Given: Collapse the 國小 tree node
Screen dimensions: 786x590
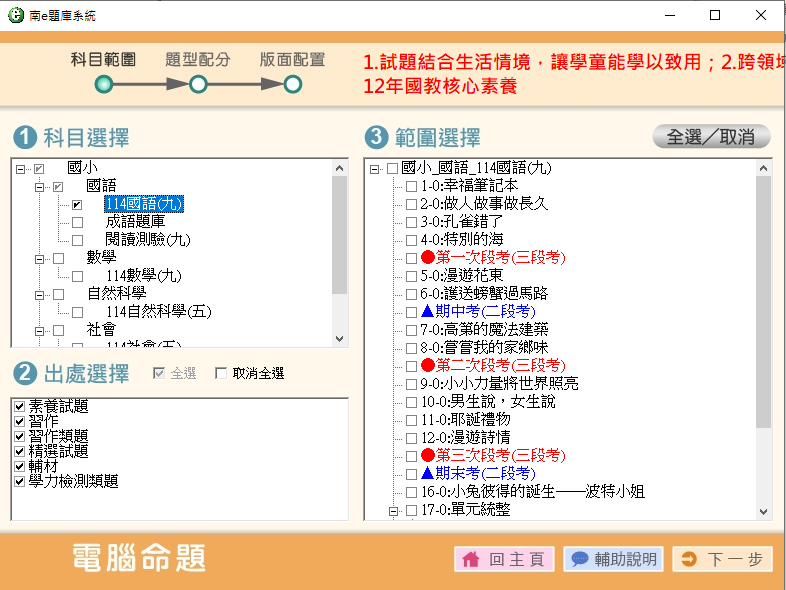Looking at the screenshot, I should [21, 168].
